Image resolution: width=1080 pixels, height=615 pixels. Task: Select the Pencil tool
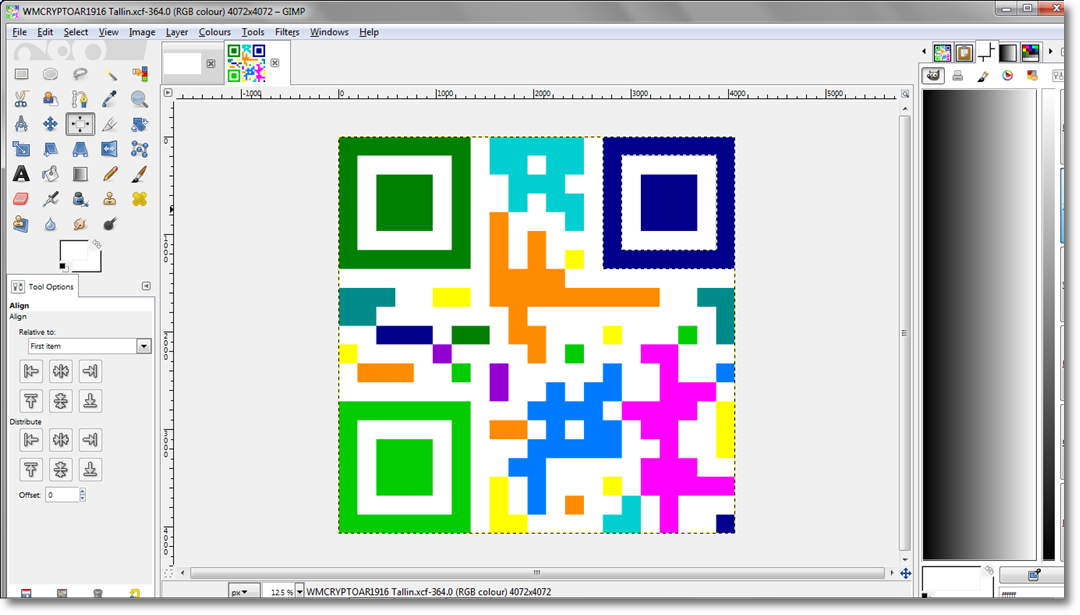click(110, 174)
